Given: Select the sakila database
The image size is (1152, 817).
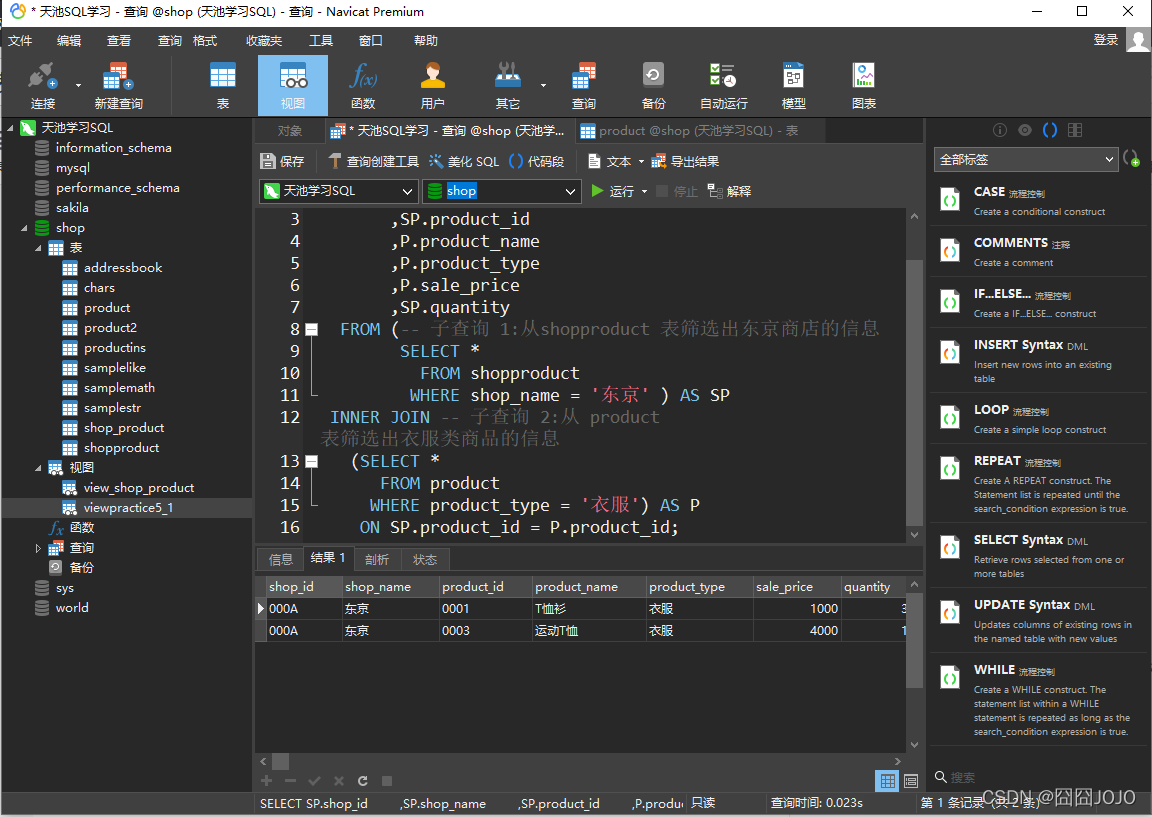Looking at the screenshot, I should click(x=72, y=208).
